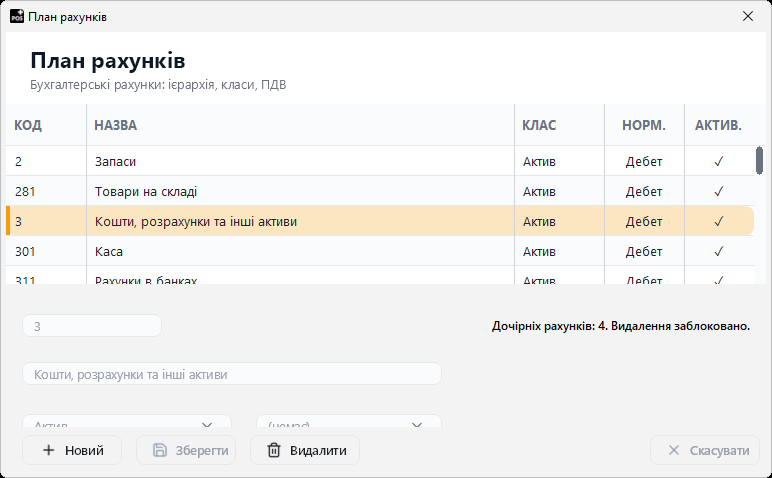The image size is (772, 478).
Task: Click active checkmark in highlighted row 3
Action: [x=718, y=222]
